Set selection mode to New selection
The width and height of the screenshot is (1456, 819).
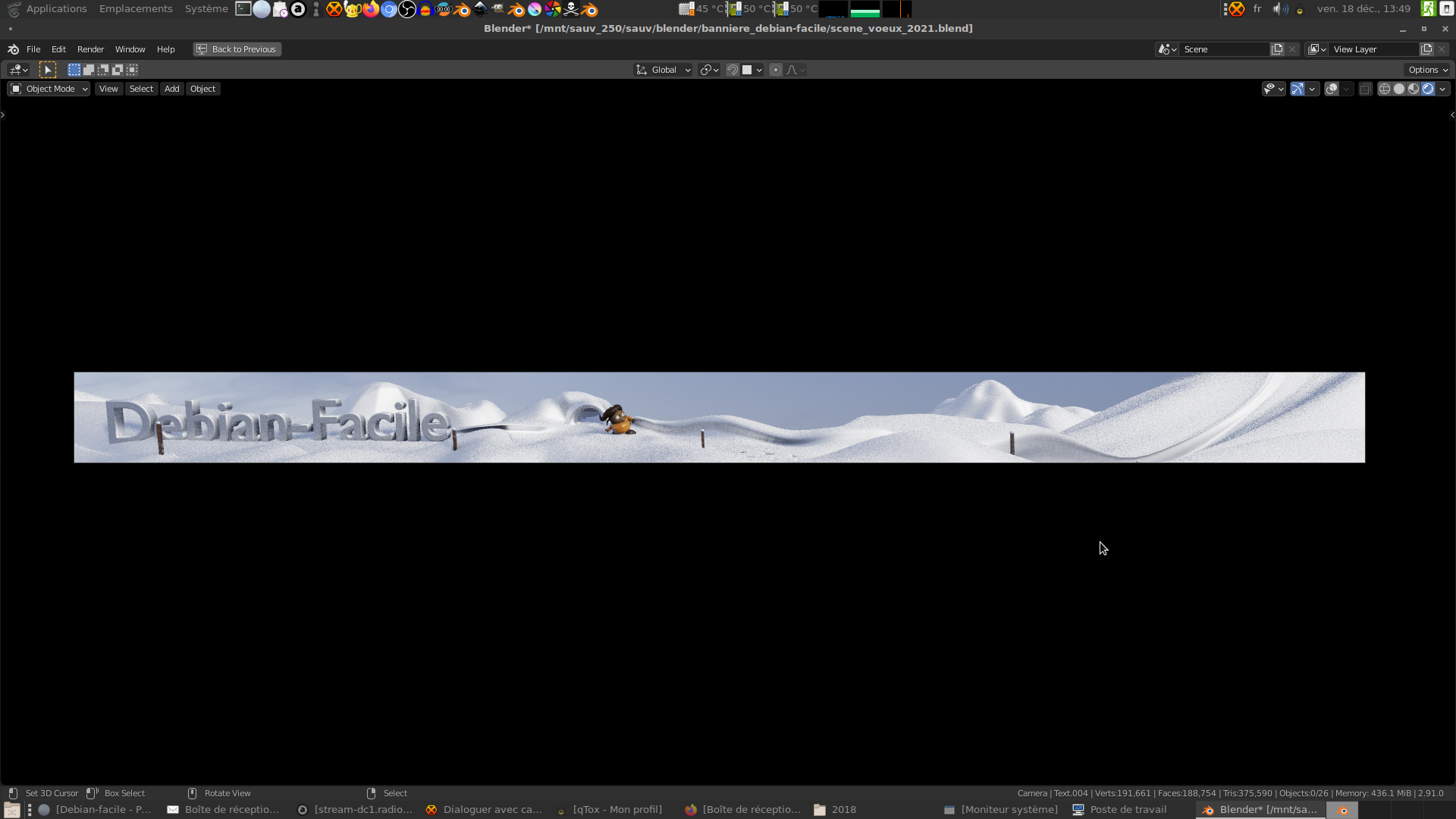coord(74,70)
